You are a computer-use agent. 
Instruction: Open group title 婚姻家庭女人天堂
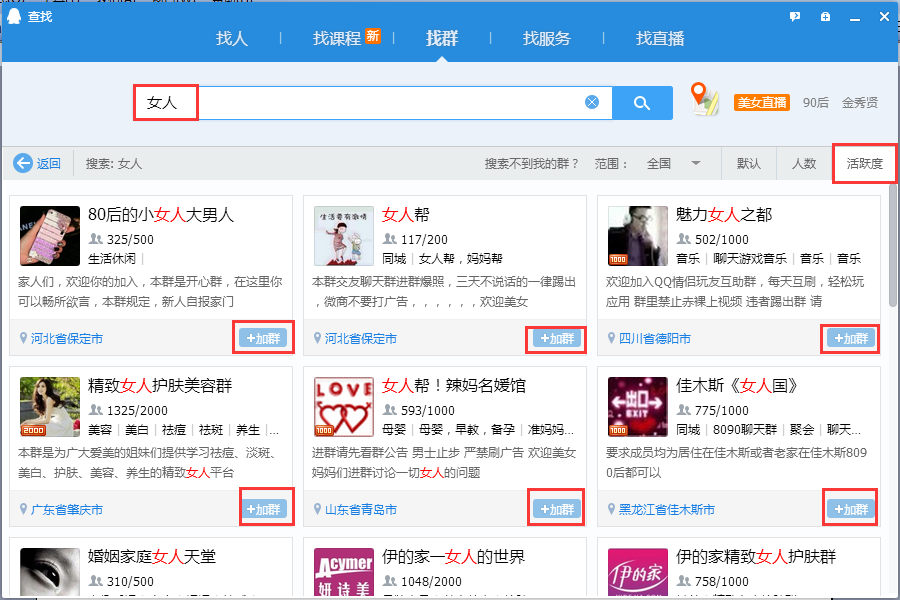point(152,557)
